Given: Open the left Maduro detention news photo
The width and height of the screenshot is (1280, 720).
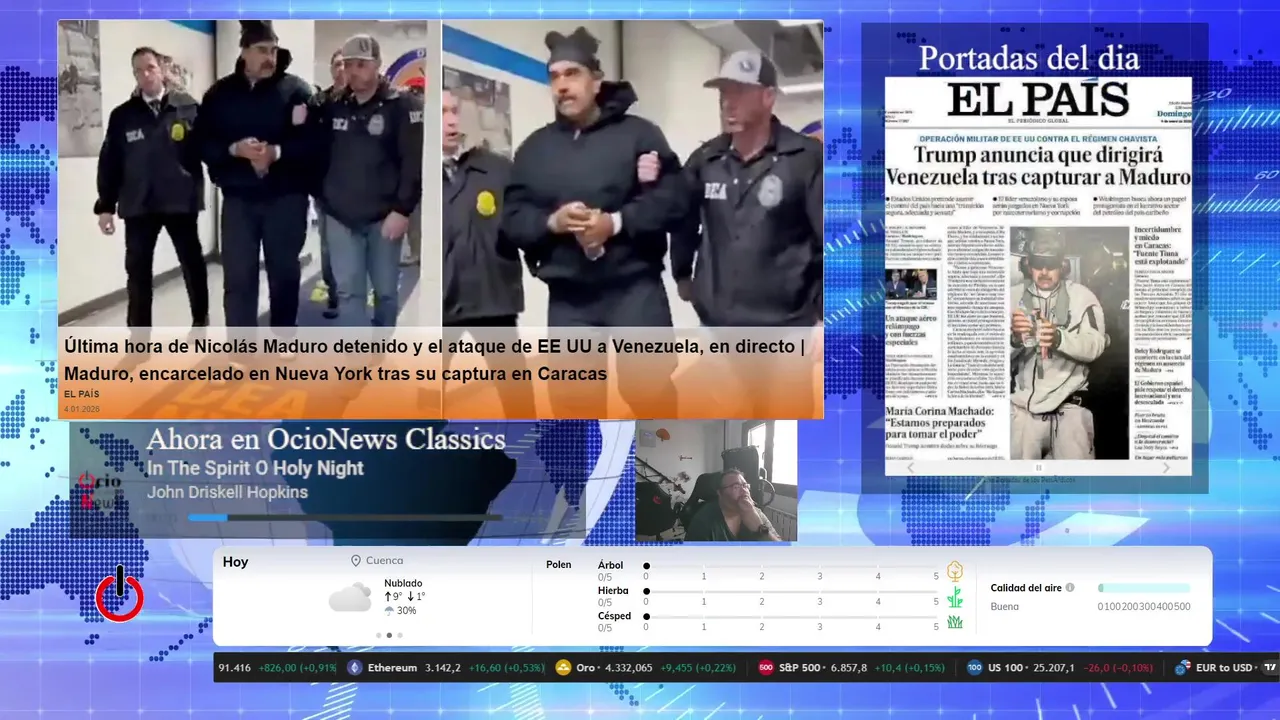Looking at the screenshot, I should tap(249, 174).
